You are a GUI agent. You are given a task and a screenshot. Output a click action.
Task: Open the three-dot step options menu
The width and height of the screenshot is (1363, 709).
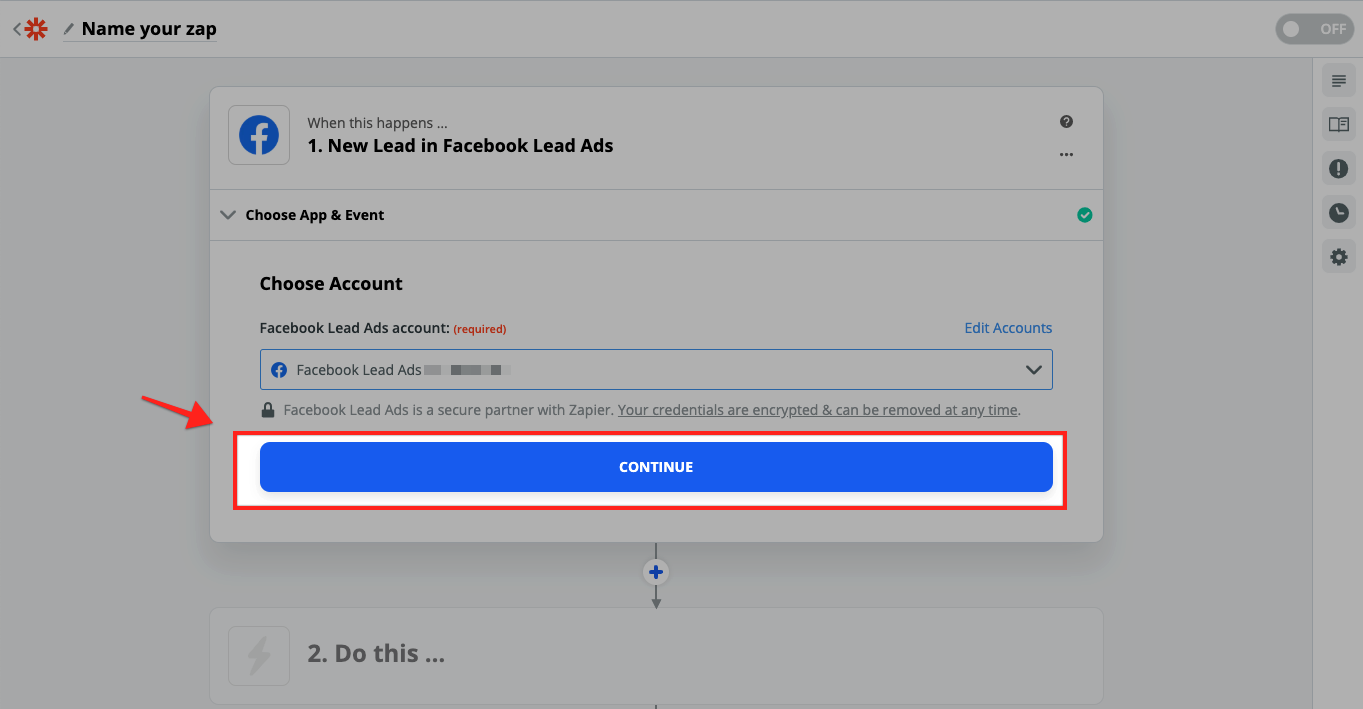(1066, 155)
